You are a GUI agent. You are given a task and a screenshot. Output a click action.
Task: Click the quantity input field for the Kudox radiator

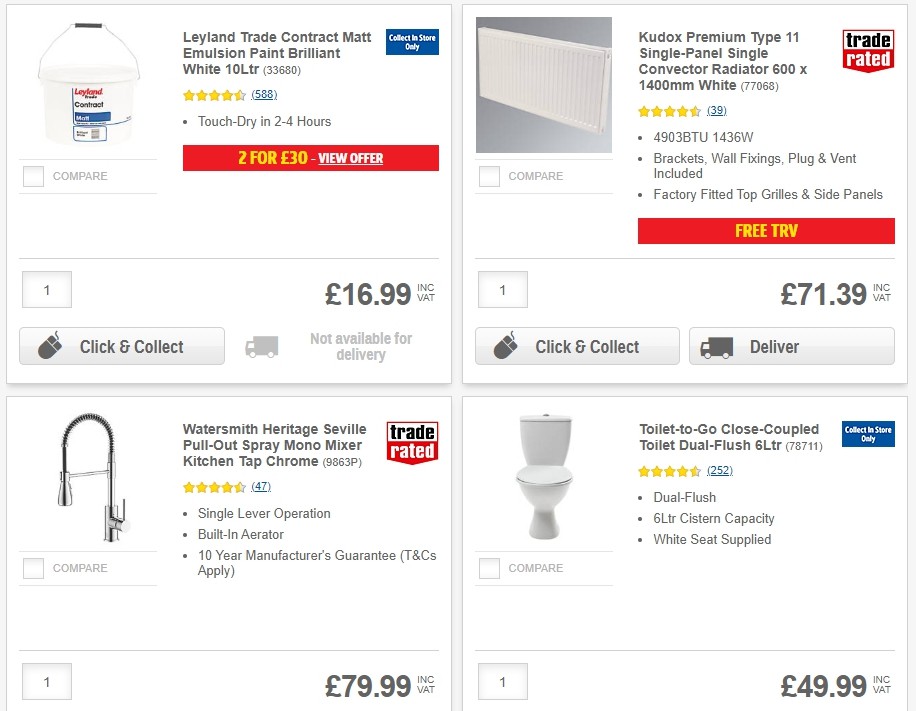pos(502,290)
